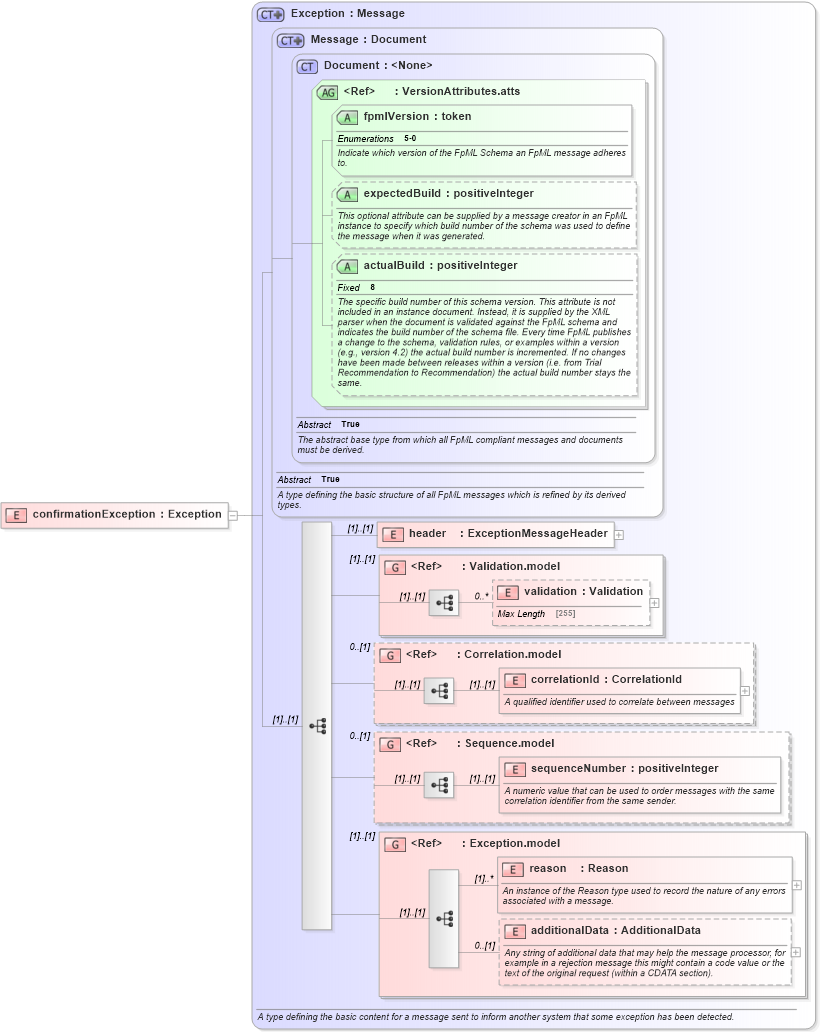Click the Max Length [255] entry
Viewport: 820px width, 1032px height.
pos(536,613)
